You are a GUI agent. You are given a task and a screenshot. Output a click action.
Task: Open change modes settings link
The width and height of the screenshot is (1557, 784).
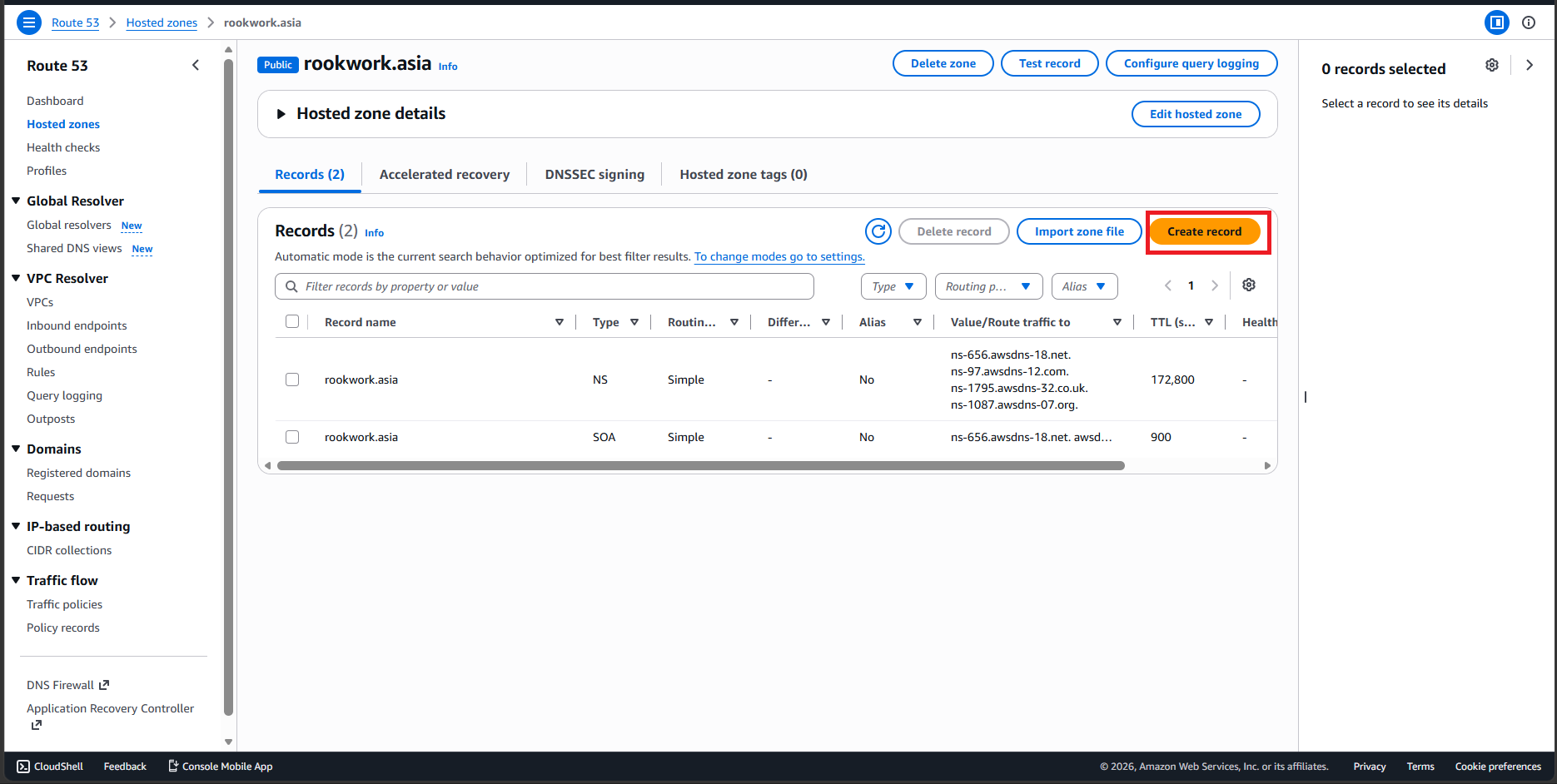click(779, 256)
